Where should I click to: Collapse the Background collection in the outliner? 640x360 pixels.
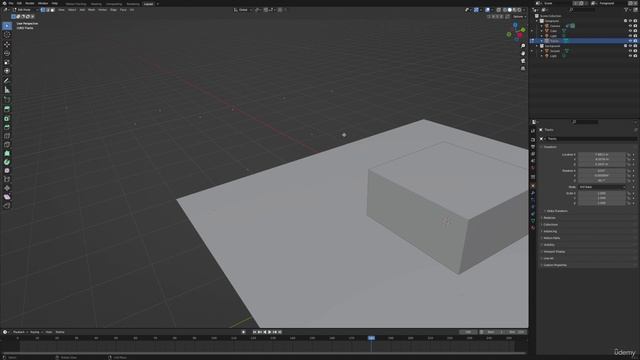[537, 46]
